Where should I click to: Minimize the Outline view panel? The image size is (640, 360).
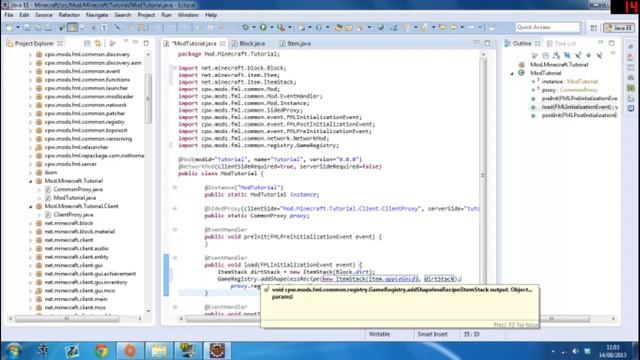(601, 43)
